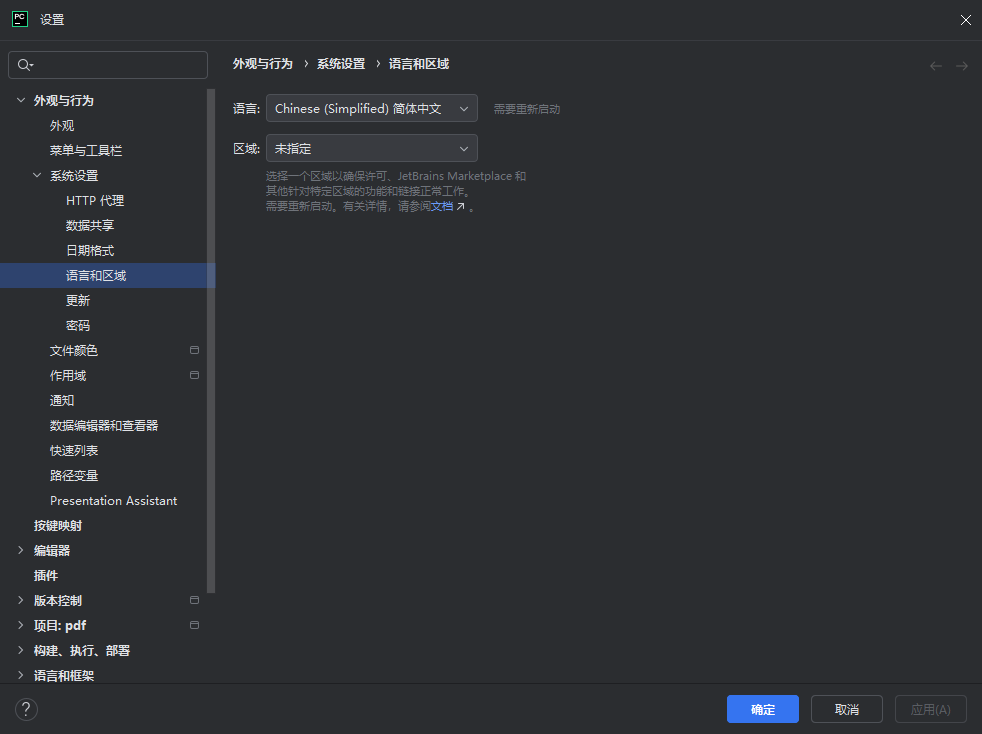Expand the 项目: pdf tree section
This screenshot has height=734, width=982.
[x=21, y=625]
